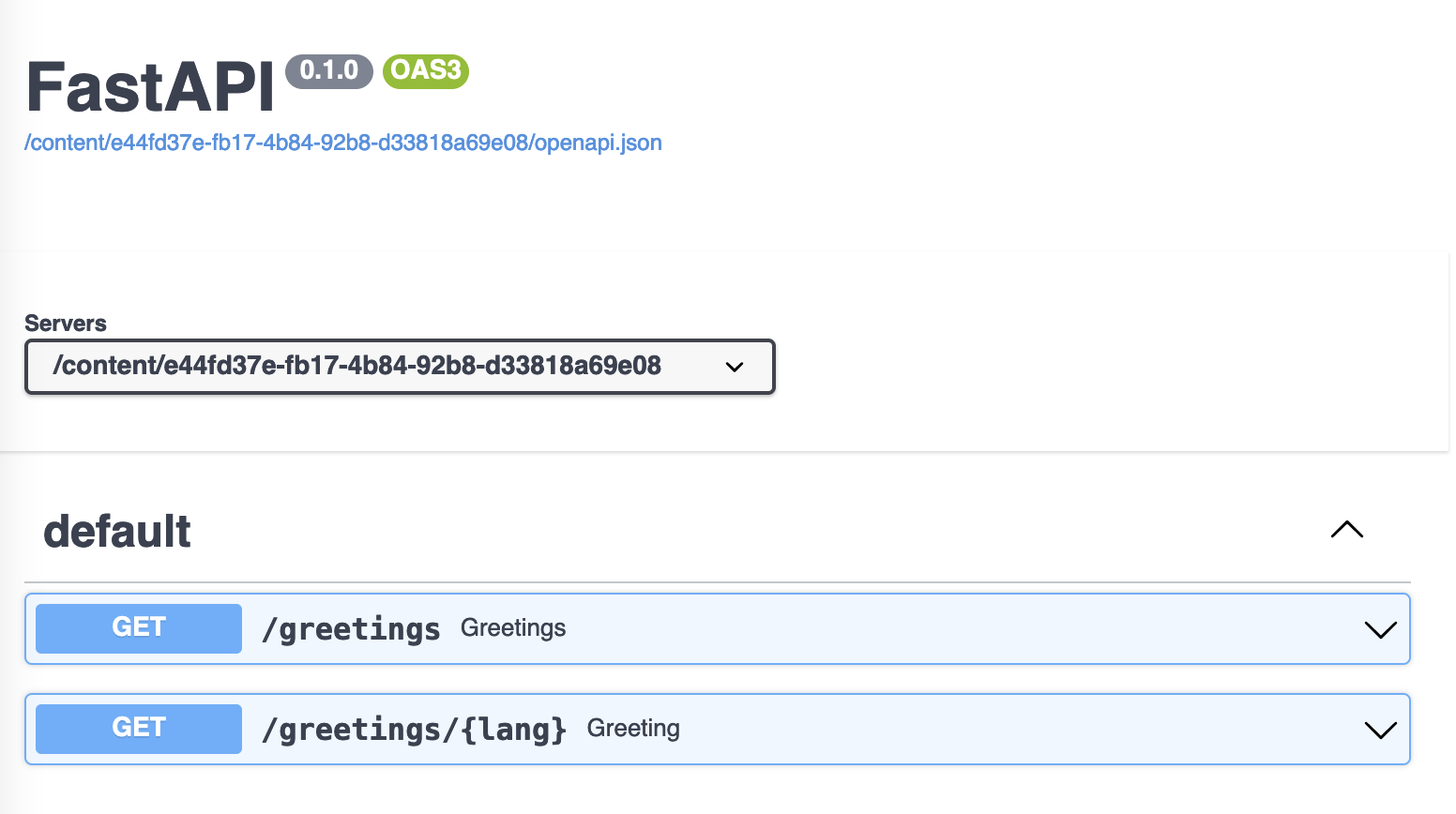Open the Servers dropdown
This screenshot has width=1456, height=814.
399,367
